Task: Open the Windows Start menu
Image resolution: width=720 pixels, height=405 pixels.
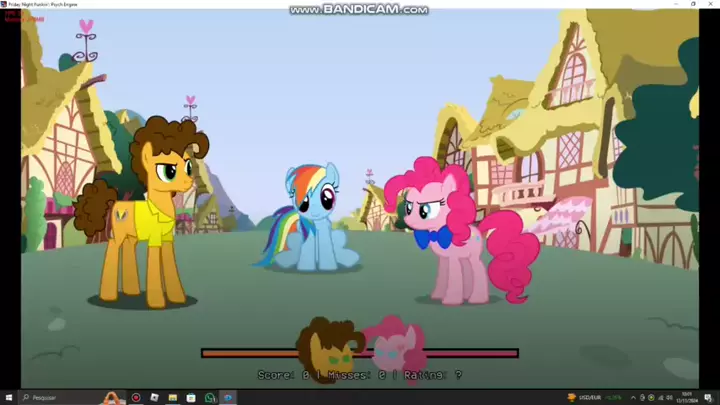Action: [10, 397]
